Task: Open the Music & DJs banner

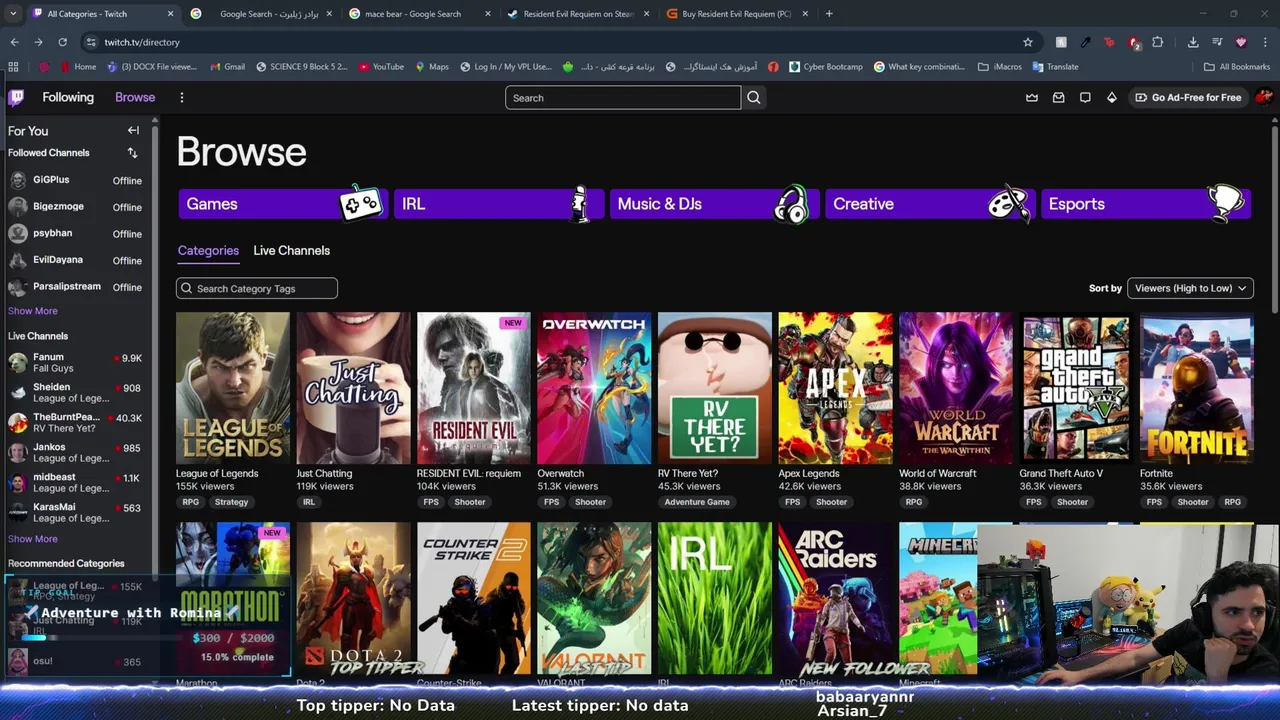Action: click(x=714, y=204)
